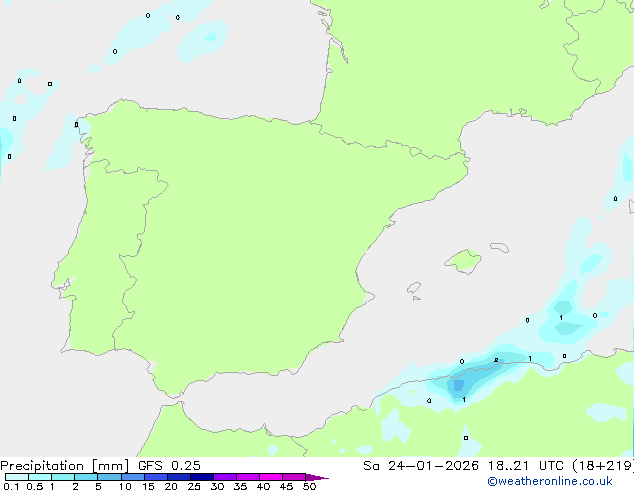
Task: Click the legend label "10"
Action: 125,486
